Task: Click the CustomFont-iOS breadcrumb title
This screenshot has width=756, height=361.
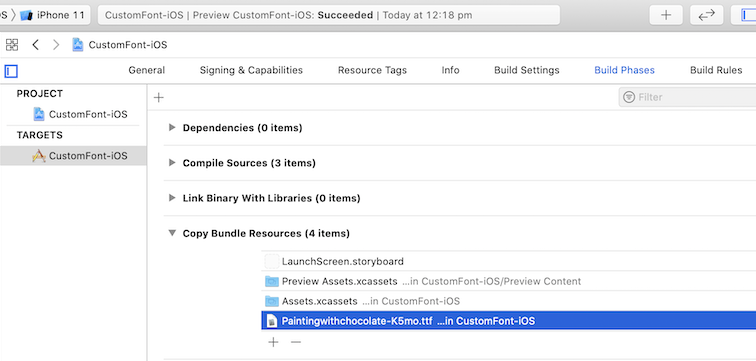Action: (128, 45)
